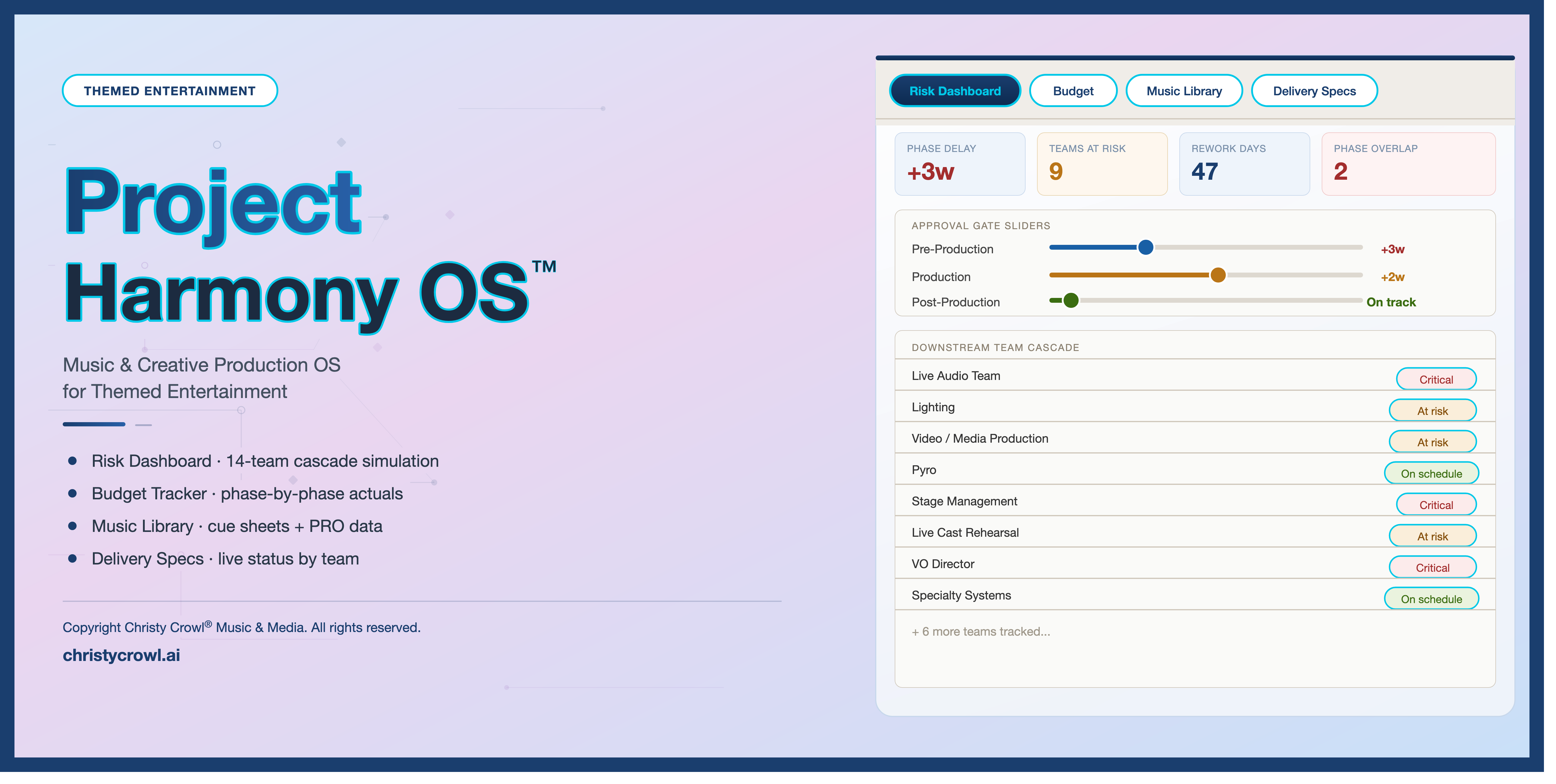Click the Downstream Team Cascade heading
The width and height of the screenshot is (1556, 784).
pyautogui.click(x=995, y=348)
